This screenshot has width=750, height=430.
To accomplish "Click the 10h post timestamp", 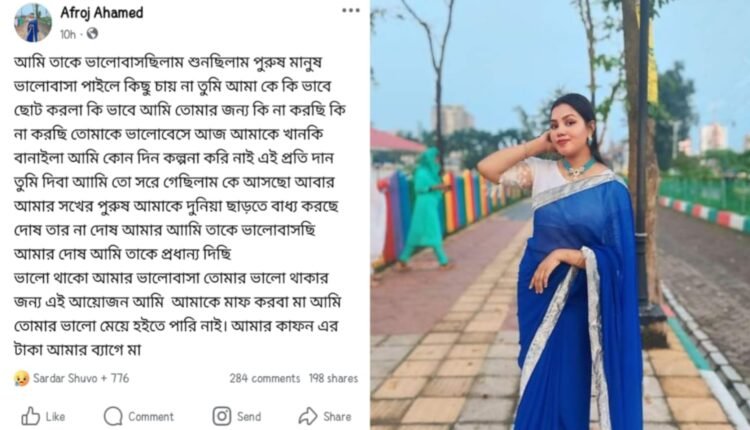I will 68,34.
